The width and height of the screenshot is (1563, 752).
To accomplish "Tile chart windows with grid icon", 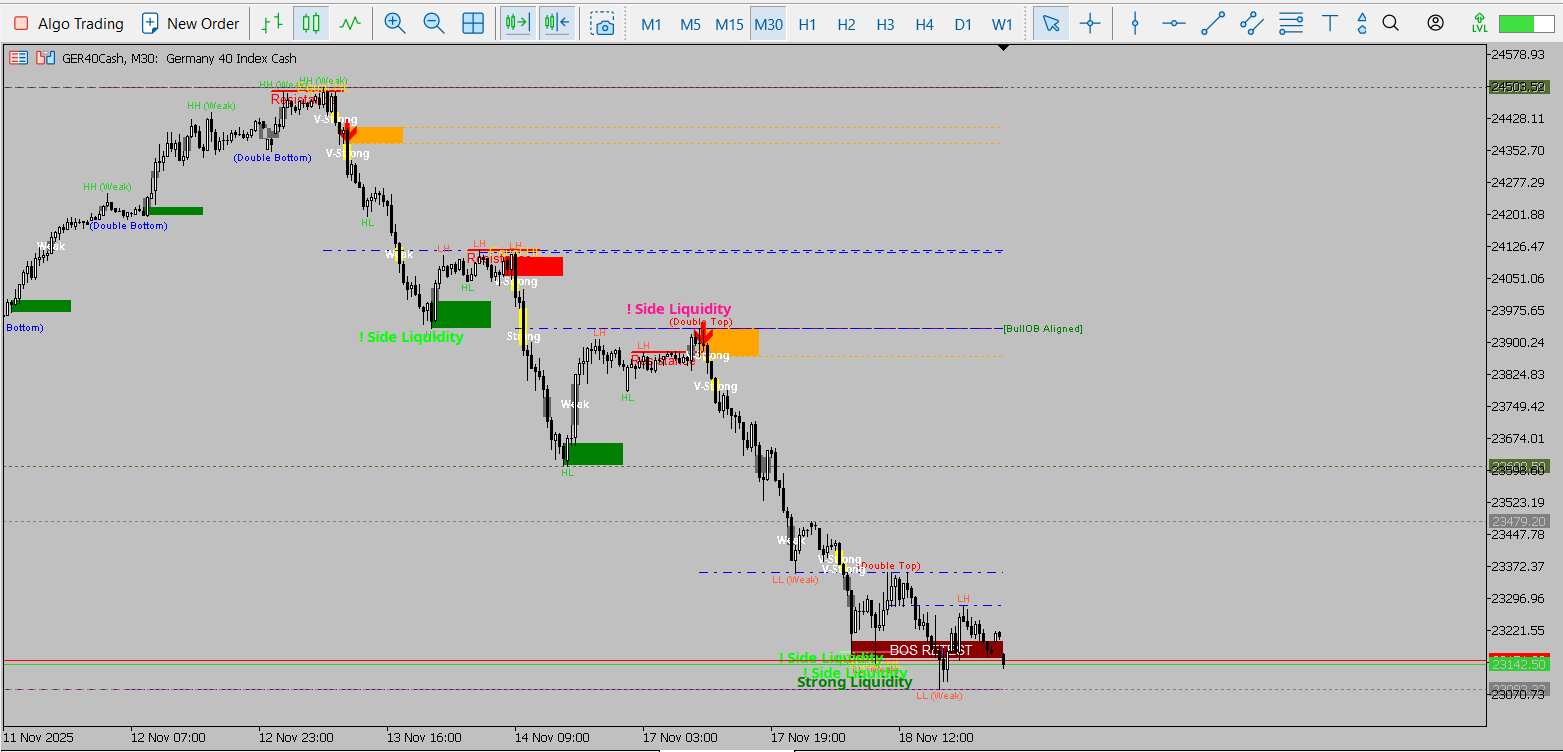I will (473, 23).
